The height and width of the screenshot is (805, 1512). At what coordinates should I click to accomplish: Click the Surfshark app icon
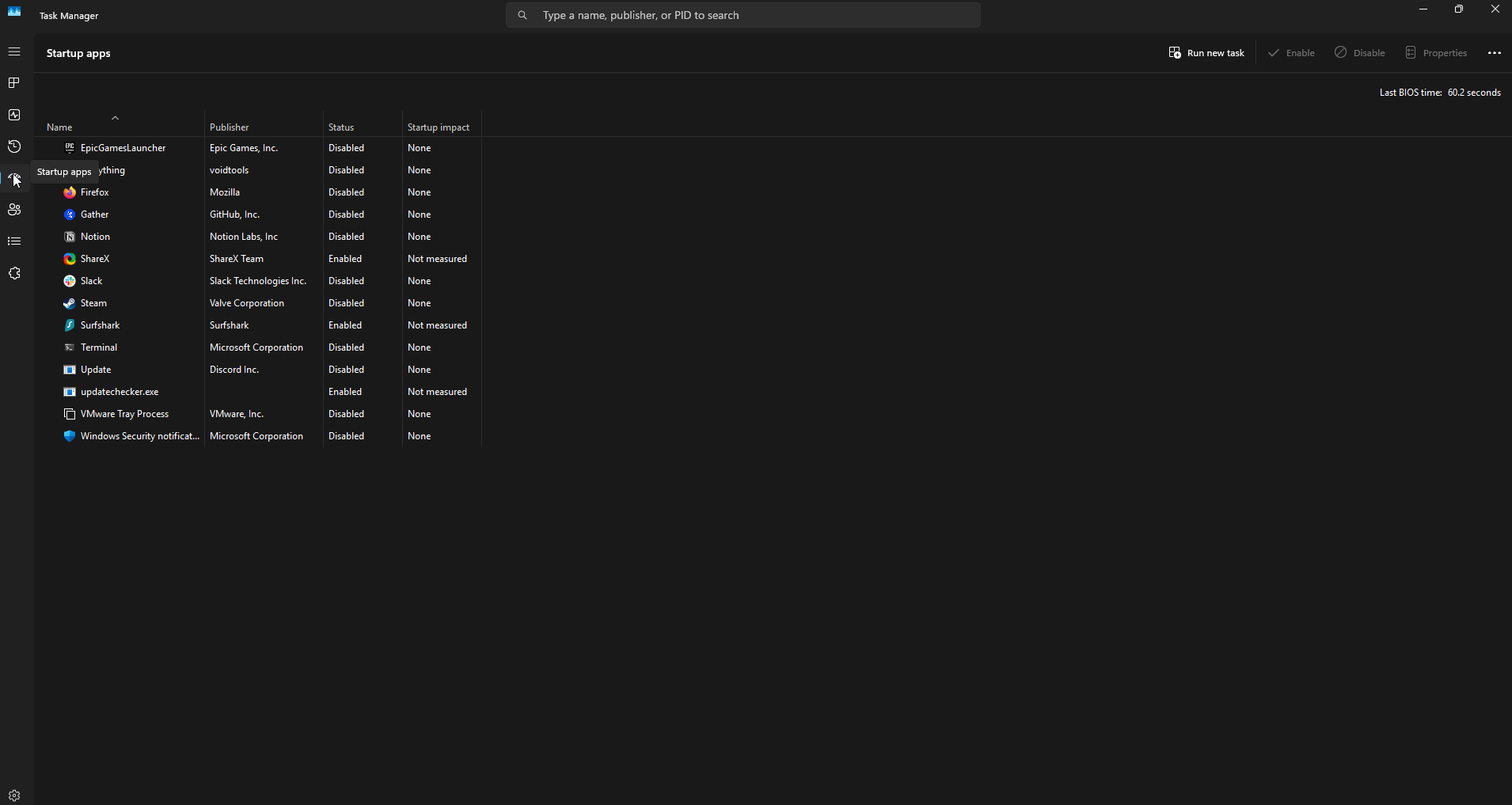click(70, 325)
